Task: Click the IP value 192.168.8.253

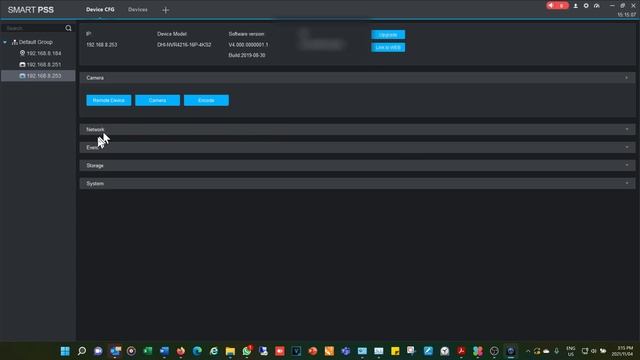Action: (x=102, y=44)
